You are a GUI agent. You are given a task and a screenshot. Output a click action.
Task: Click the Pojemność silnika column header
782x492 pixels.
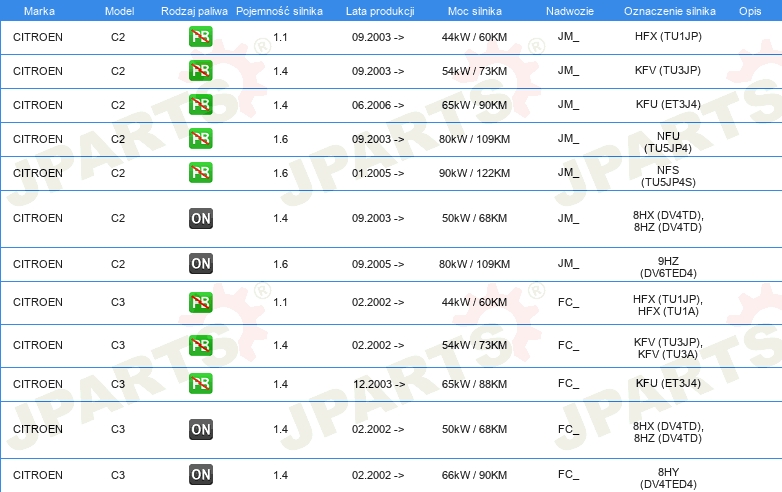point(279,11)
